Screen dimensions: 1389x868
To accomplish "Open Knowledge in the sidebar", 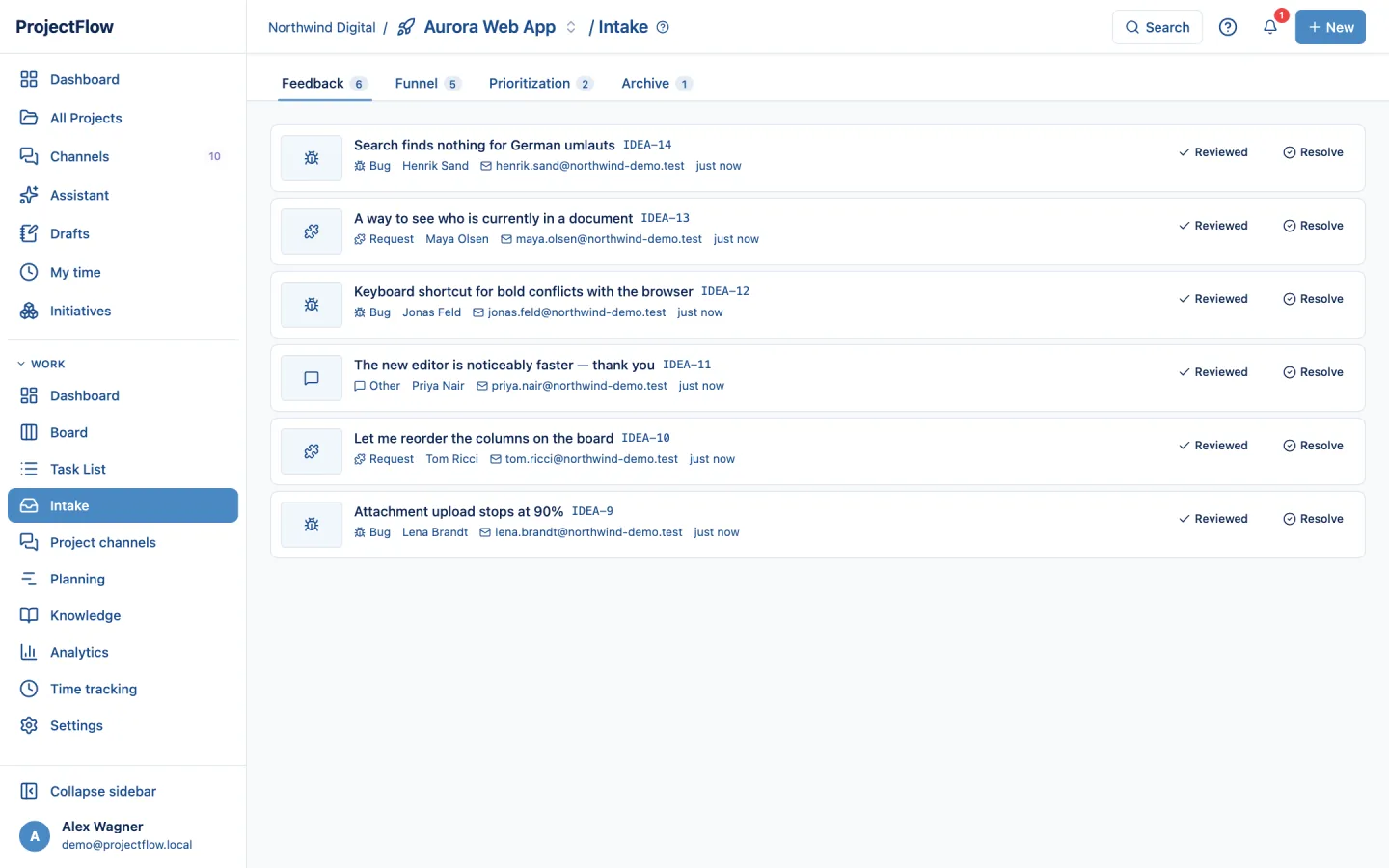I will (x=123, y=615).
